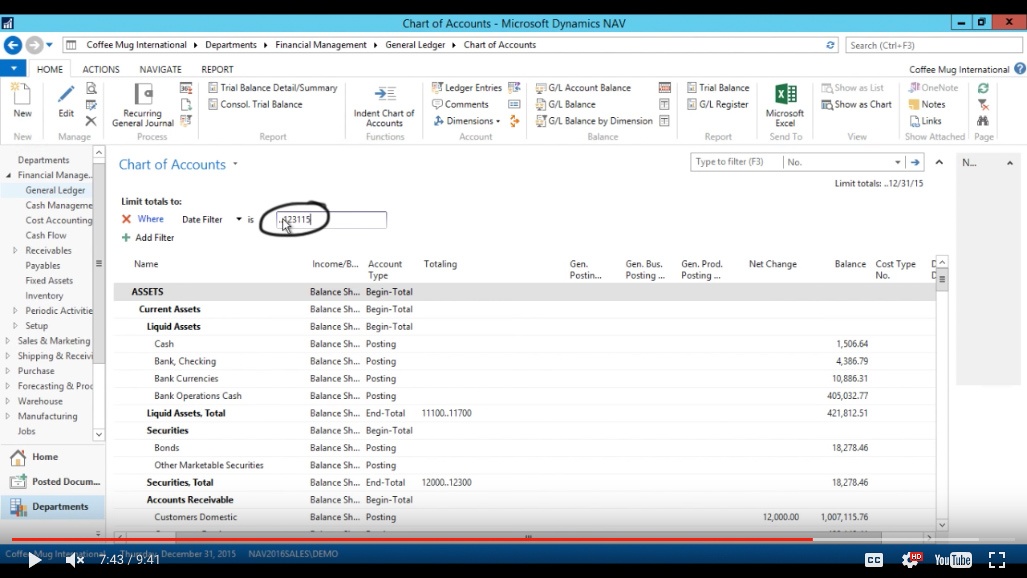1027x578 pixels.
Task: Expand the Receivables tree node
Action: click(15, 250)
